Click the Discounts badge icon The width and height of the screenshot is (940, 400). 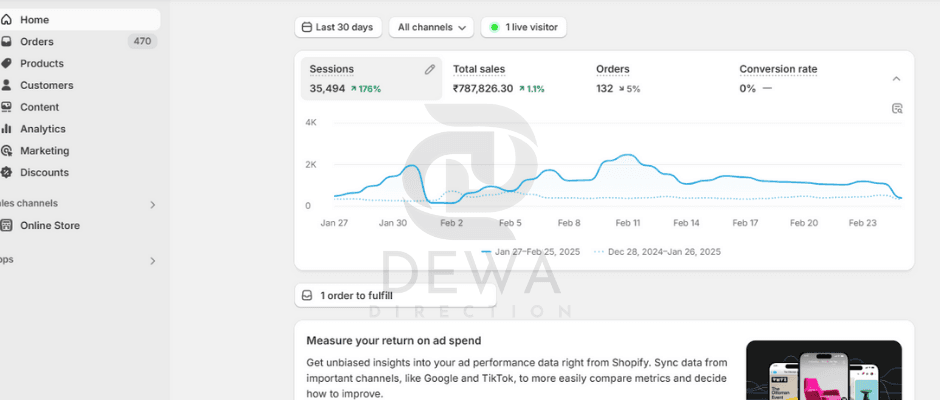[x=7, y=173]
